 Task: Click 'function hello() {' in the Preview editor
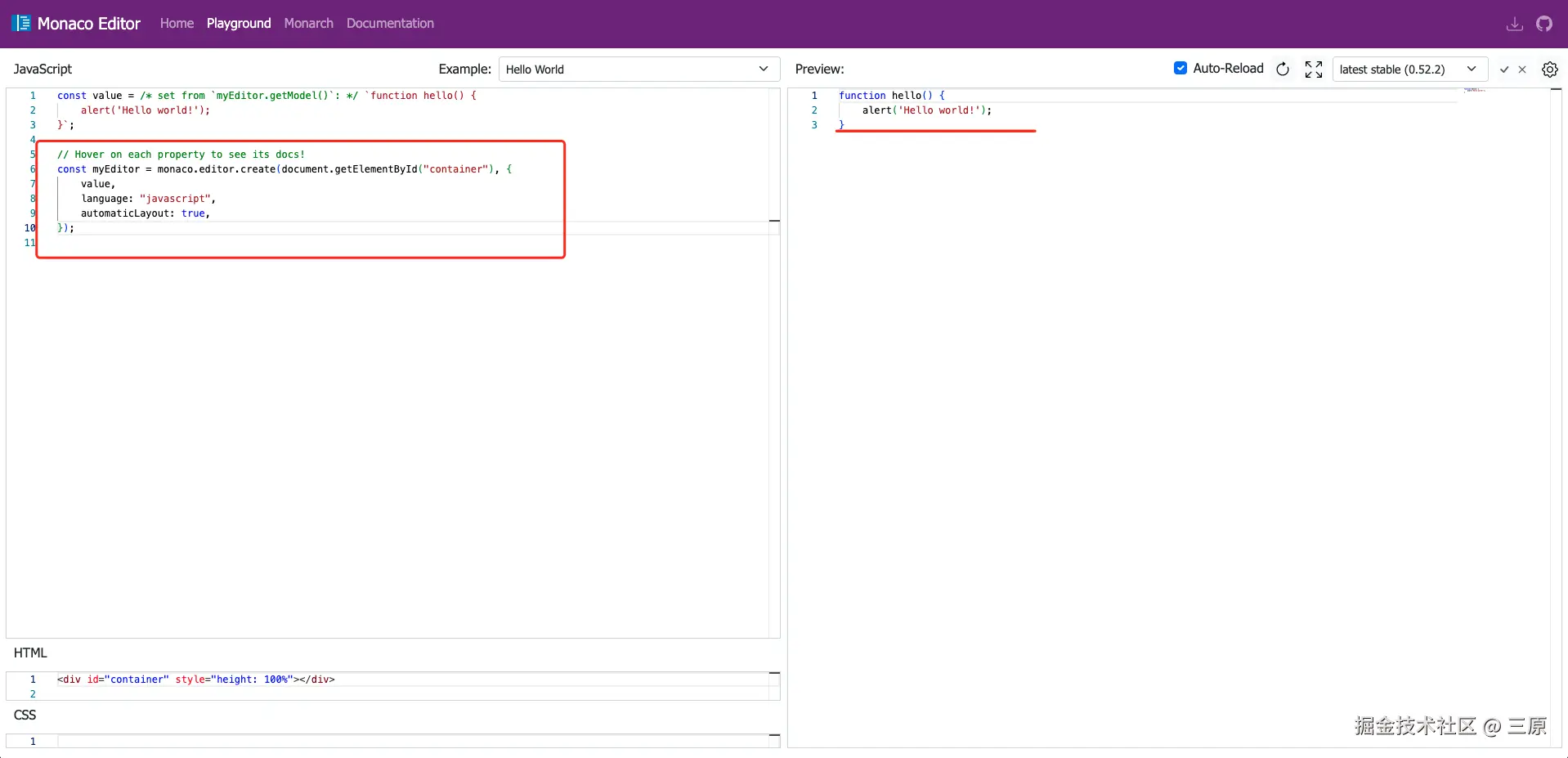892,96
